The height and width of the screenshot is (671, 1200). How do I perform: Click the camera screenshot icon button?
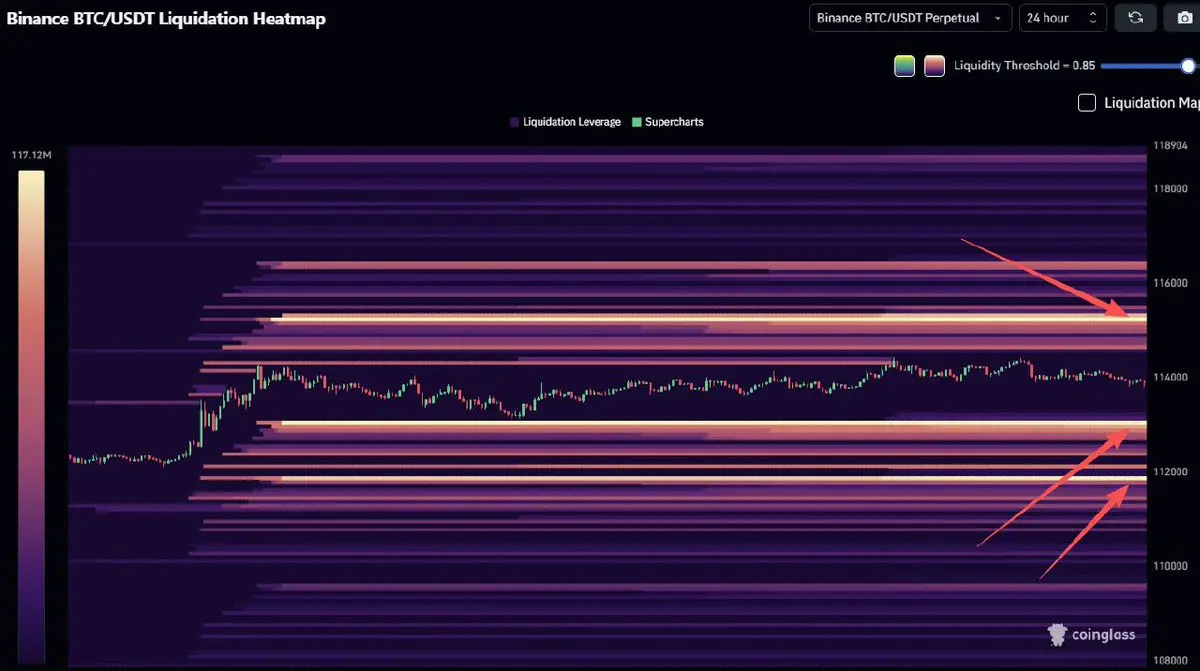click(x=1184, y=18)
